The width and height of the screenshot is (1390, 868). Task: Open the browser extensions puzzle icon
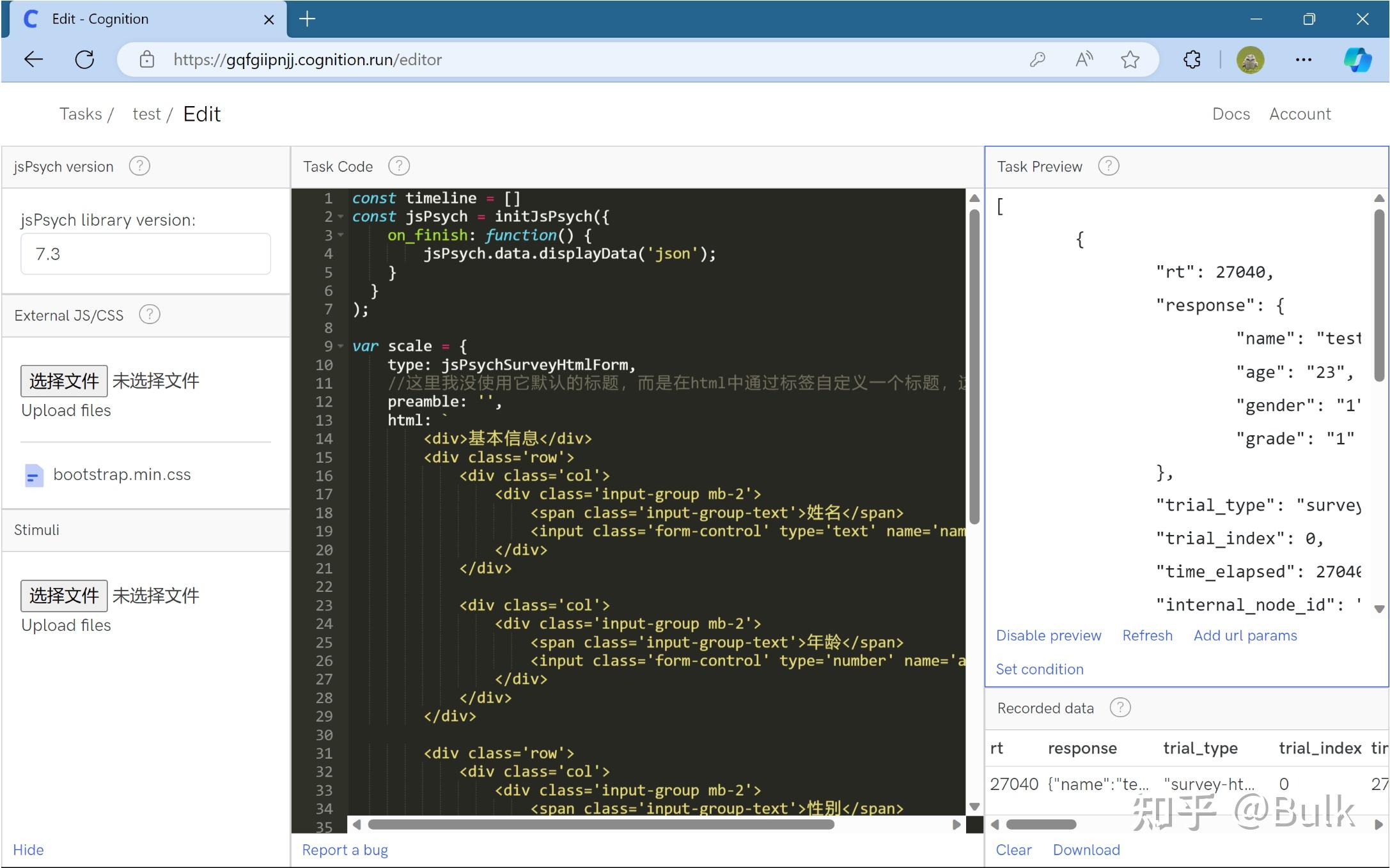1192,59
